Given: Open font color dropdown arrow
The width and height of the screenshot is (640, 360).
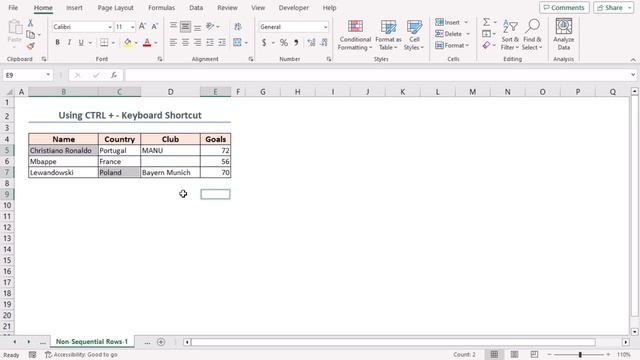Looking at the screenshot, I should point(156,43).
